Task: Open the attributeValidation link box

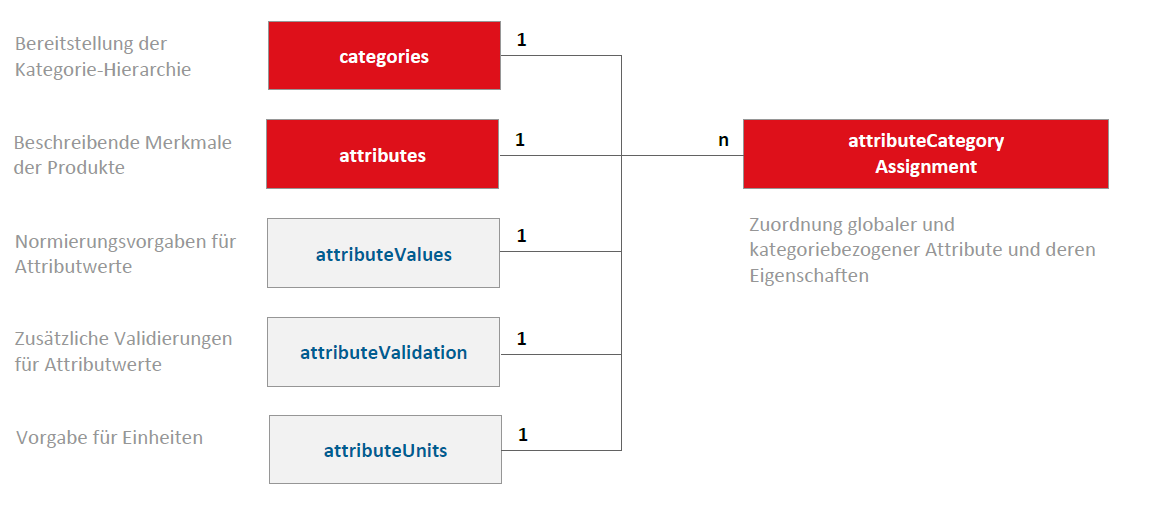Action: coord(384,352)
